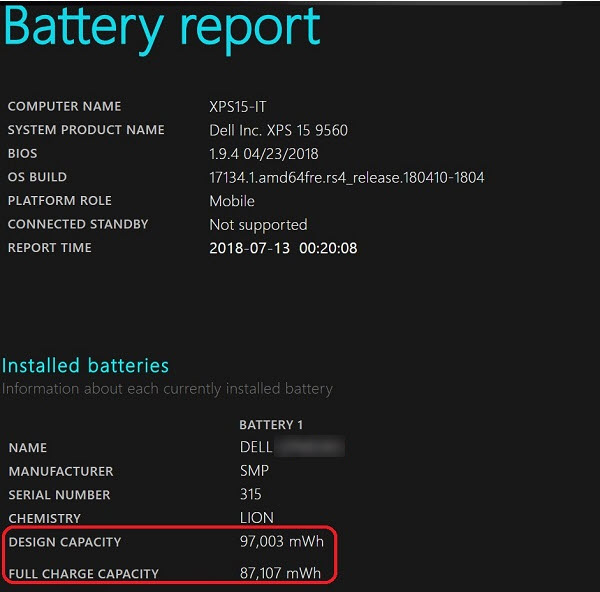This screenshot has width=600, height=592.
Task: Select the Mobile platform role value
Action: (231, 201)
